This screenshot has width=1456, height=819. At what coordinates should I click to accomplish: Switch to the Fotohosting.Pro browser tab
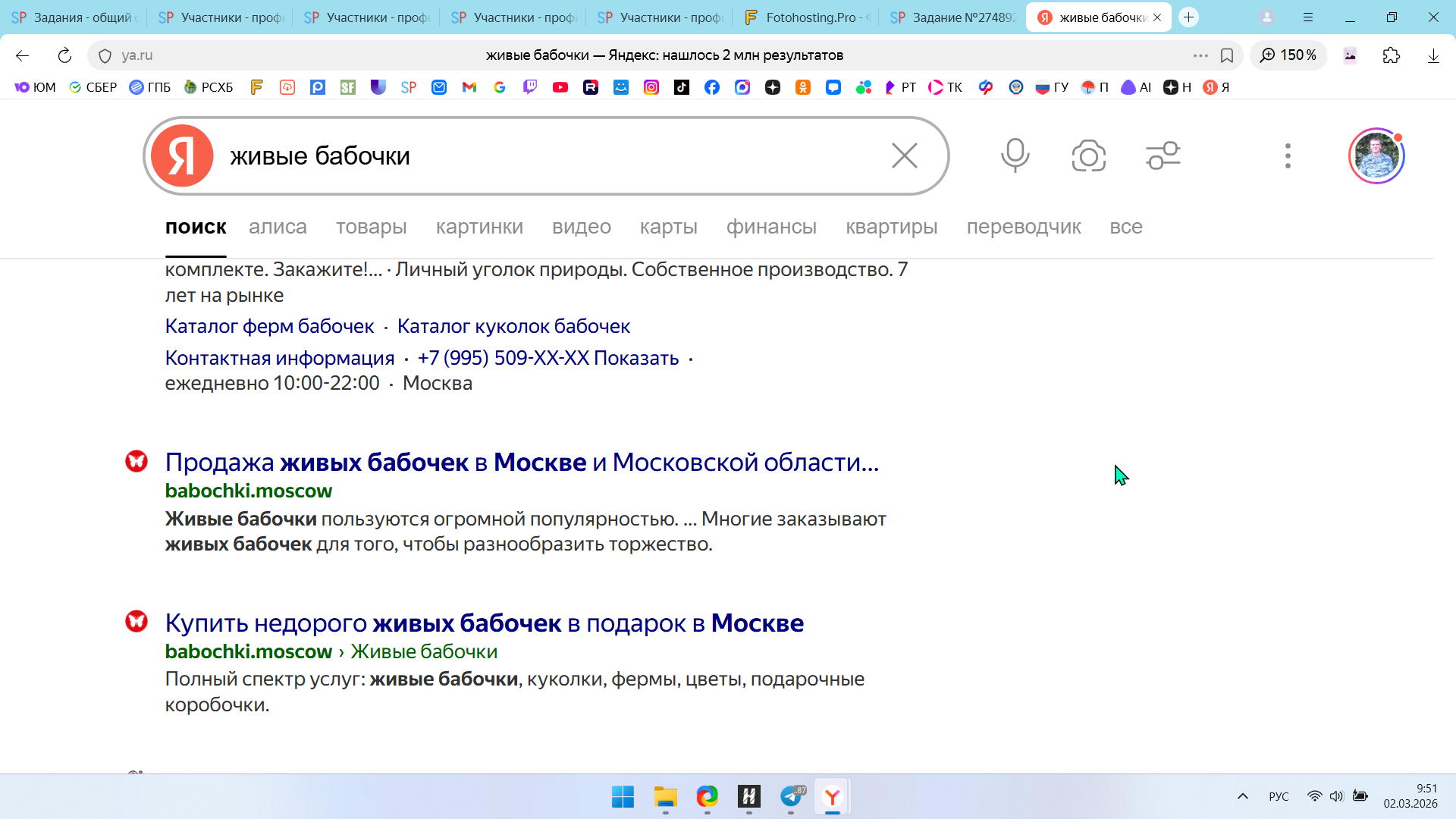(806, 17)
